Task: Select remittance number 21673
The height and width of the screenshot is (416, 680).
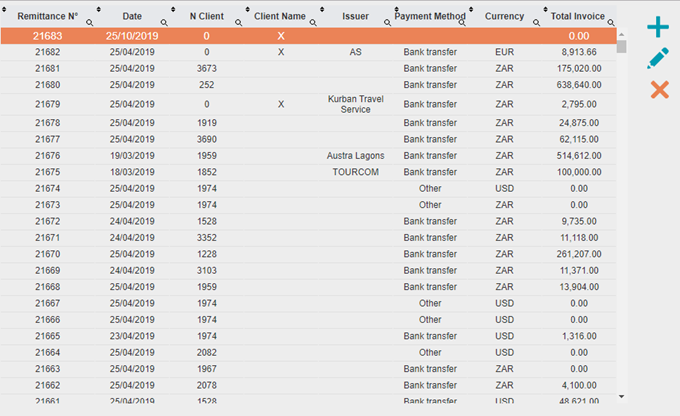Action: 48,205
